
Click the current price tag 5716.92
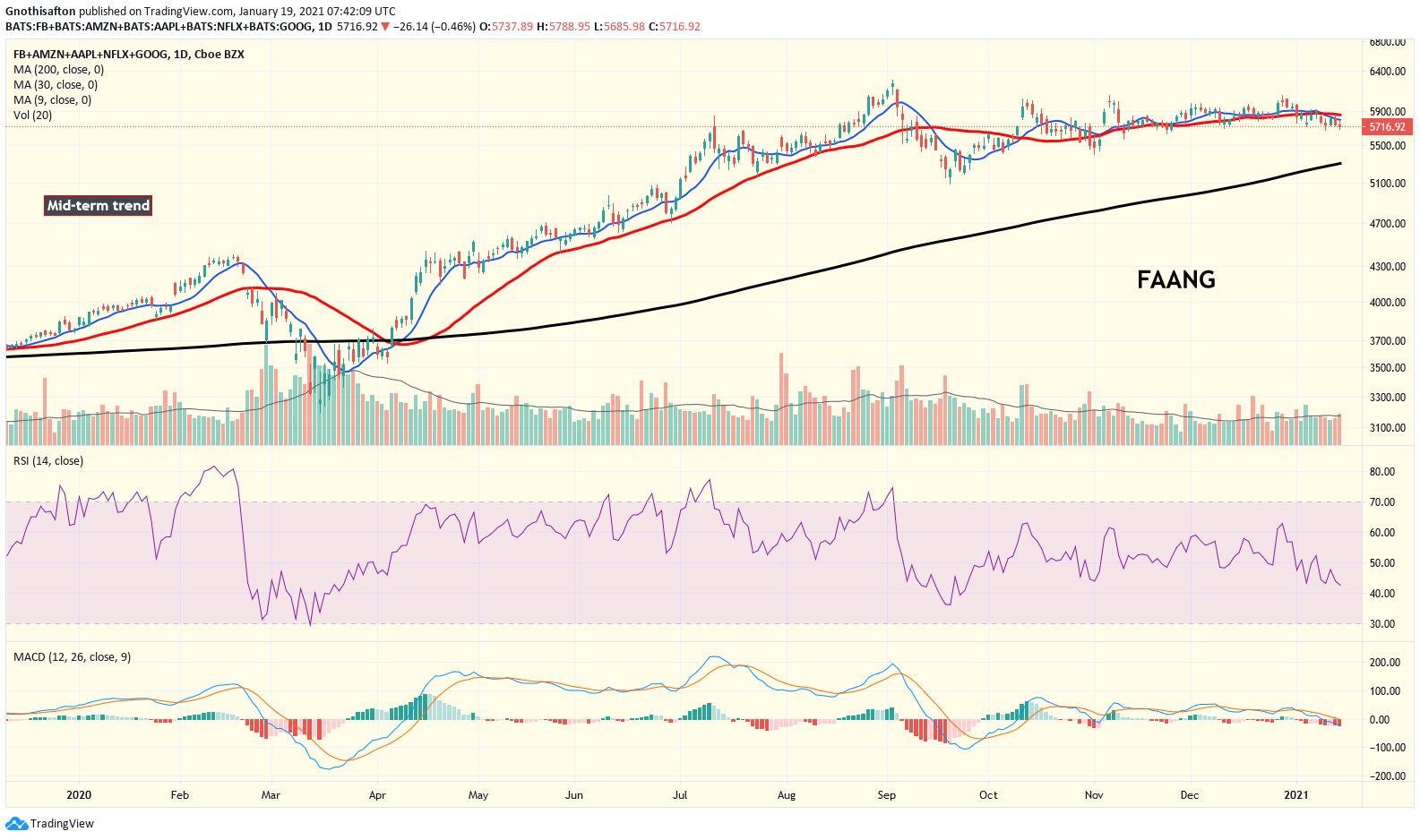tap(1387, 127)
